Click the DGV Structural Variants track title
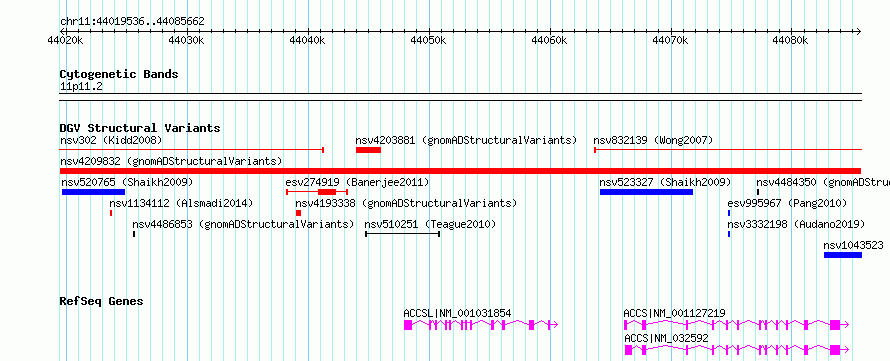The image size is (890, 361). [x=140, y=128]
